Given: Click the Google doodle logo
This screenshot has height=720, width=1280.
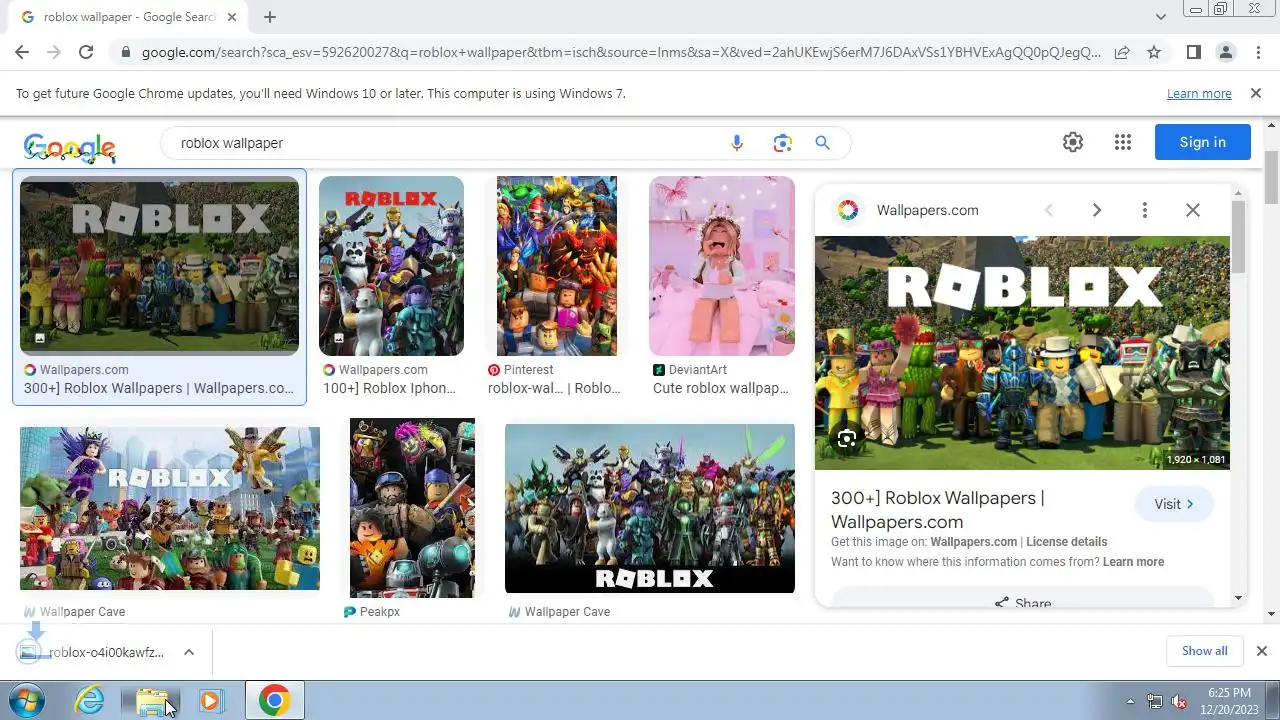Looking at the screenshot, I should pyautogui.click(x=70, y=148).
